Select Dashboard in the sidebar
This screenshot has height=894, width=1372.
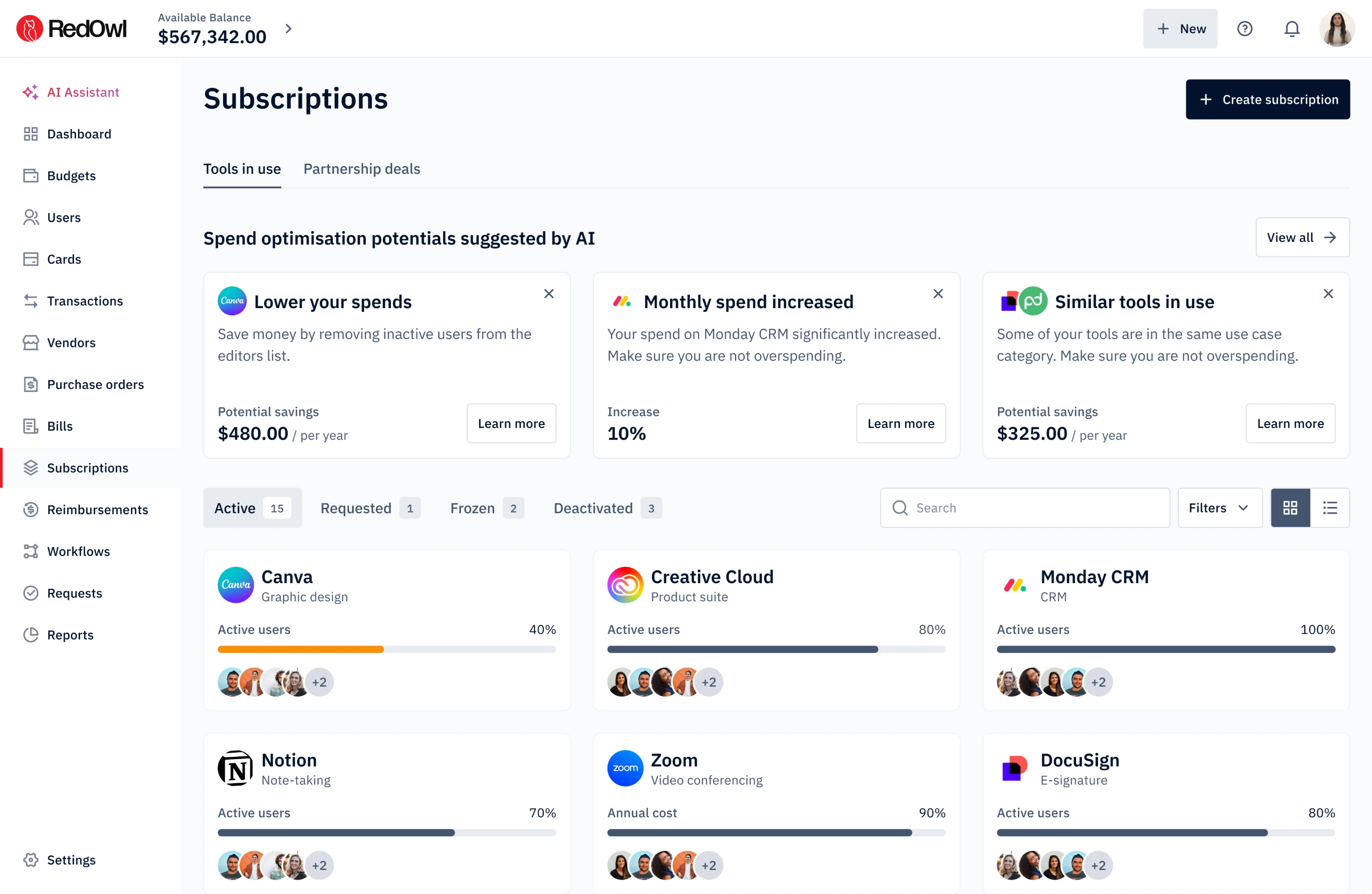click(79, 134)
